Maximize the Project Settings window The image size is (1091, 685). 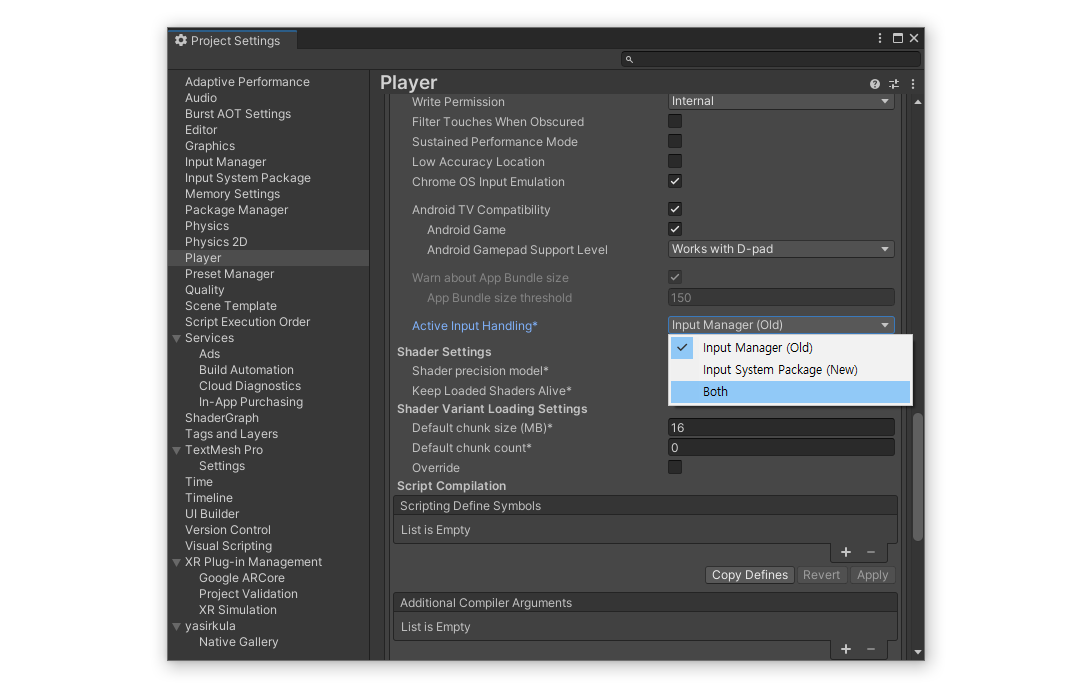click(898, 38)
